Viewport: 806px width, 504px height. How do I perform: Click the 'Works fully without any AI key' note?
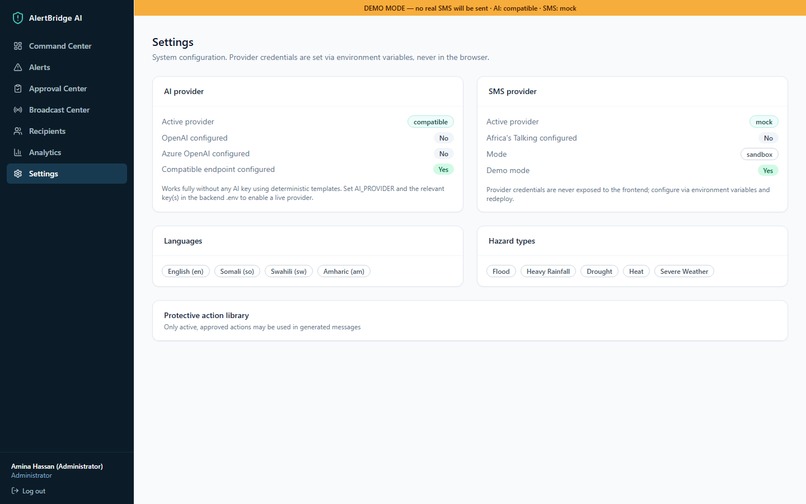click(303, 193)
